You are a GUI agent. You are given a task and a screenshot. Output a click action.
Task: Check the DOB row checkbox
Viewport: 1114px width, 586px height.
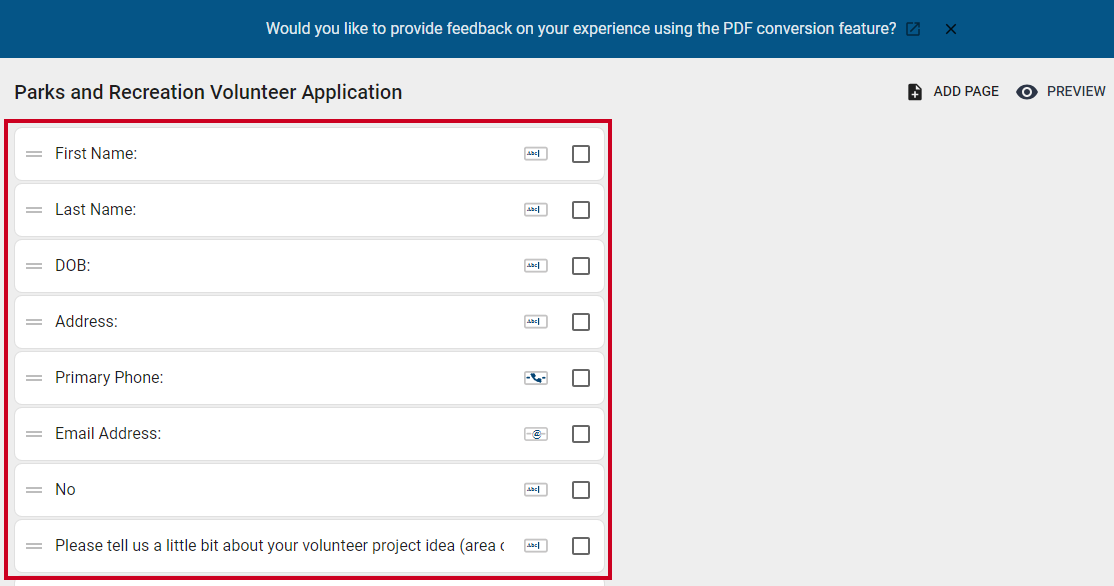[x=580, y=266]
